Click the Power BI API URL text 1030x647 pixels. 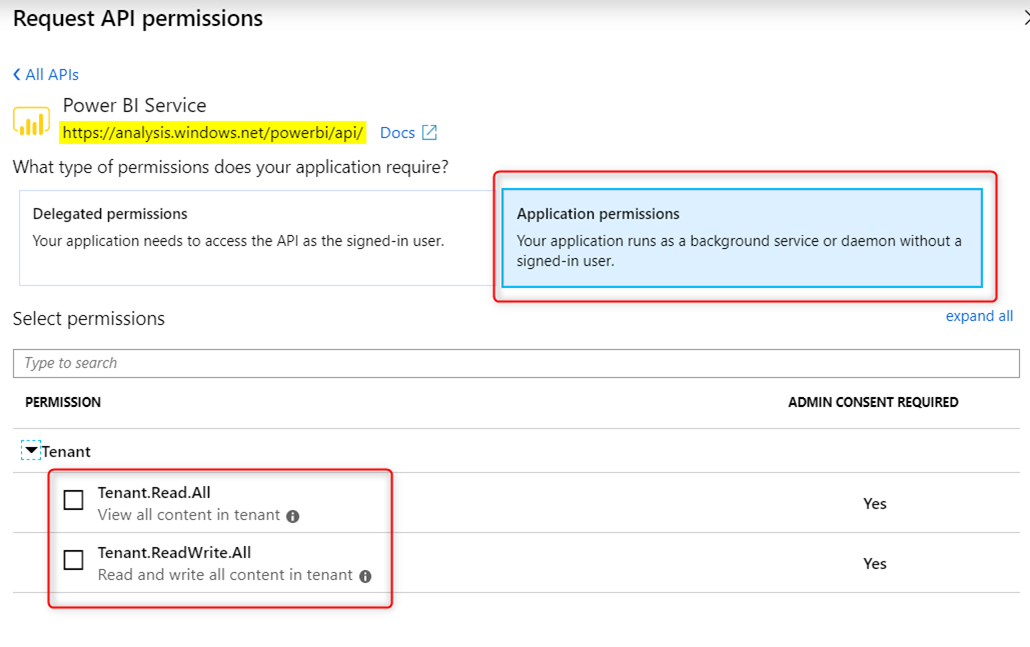(x=213, y=133)
